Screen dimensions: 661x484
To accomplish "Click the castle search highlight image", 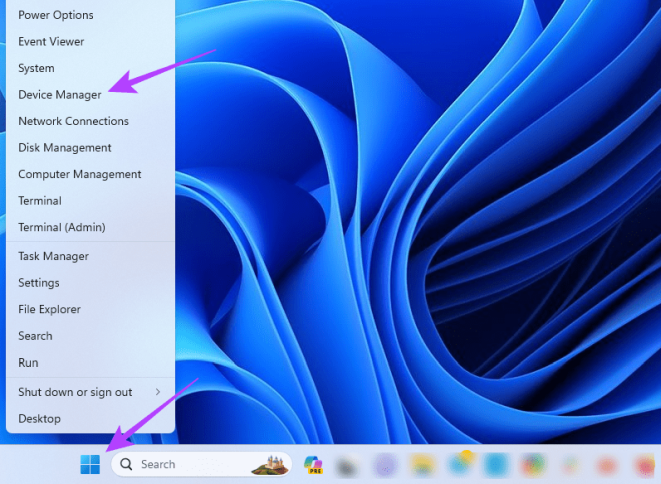I will pos(268,464).
